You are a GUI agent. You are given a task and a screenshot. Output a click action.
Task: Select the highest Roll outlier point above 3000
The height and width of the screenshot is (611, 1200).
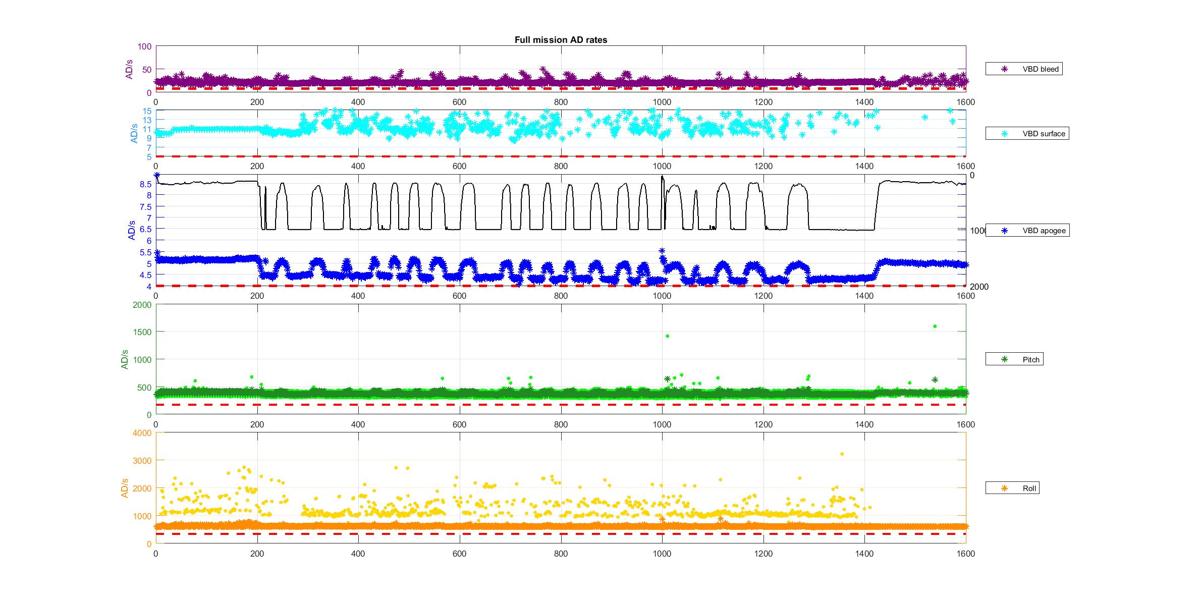pos(842,454)
